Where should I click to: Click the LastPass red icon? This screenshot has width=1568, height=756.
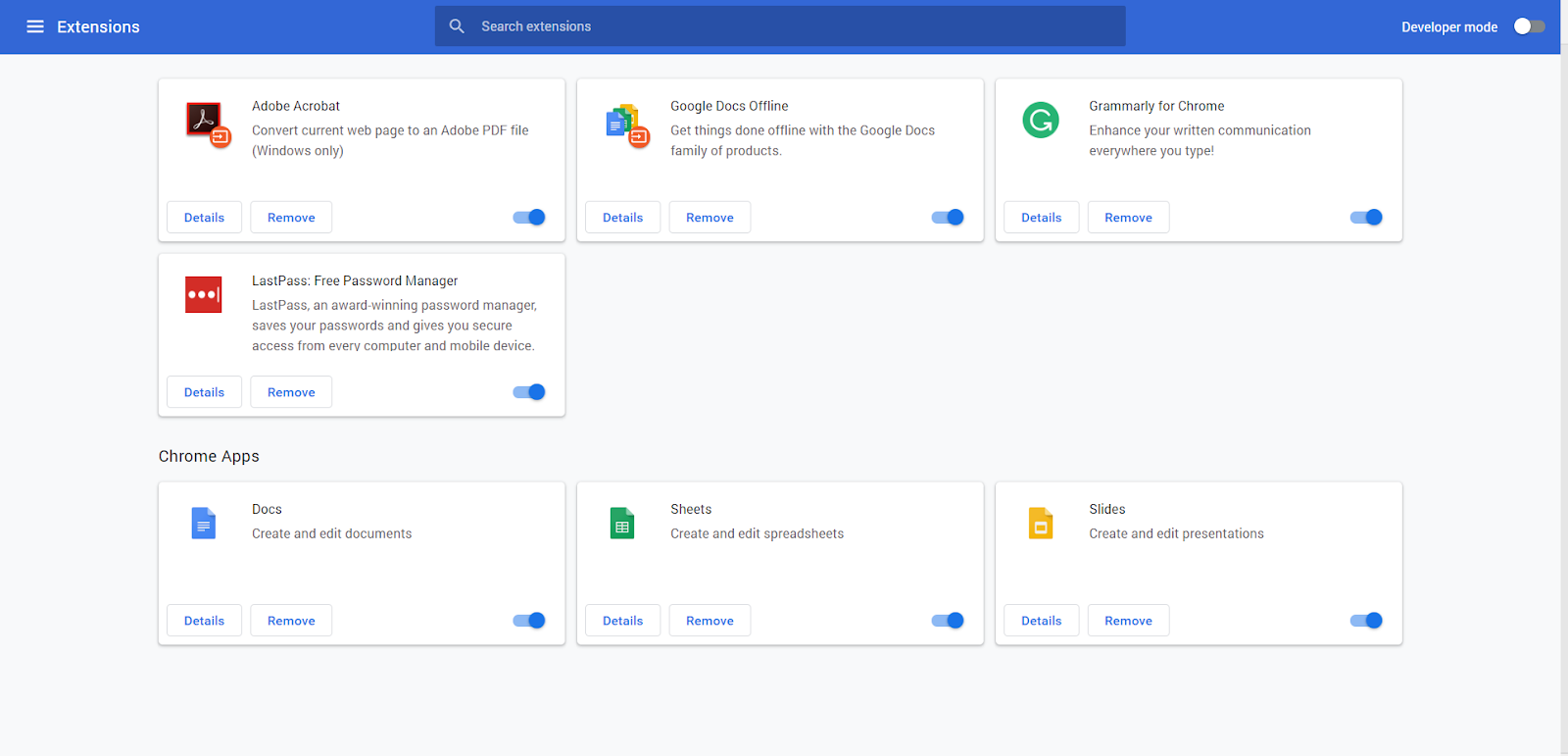[204, 294]
